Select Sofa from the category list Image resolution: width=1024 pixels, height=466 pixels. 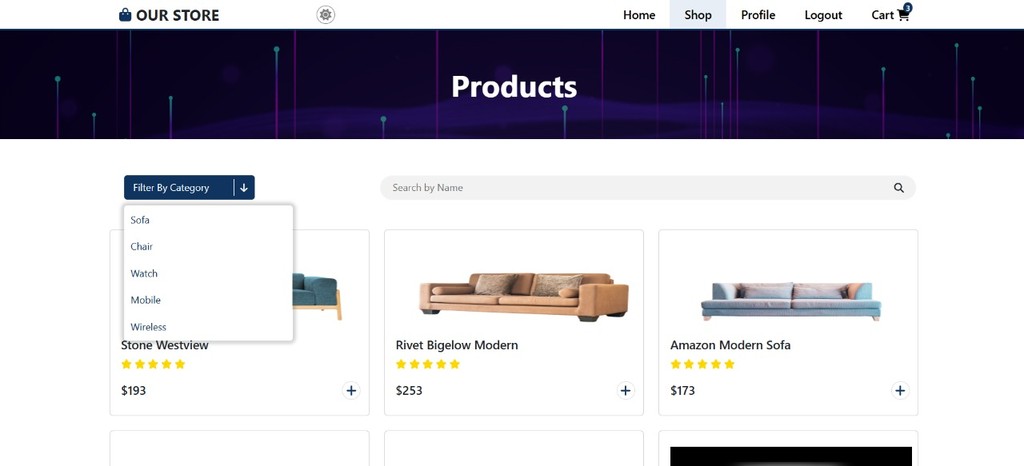[x=140, y=220]
